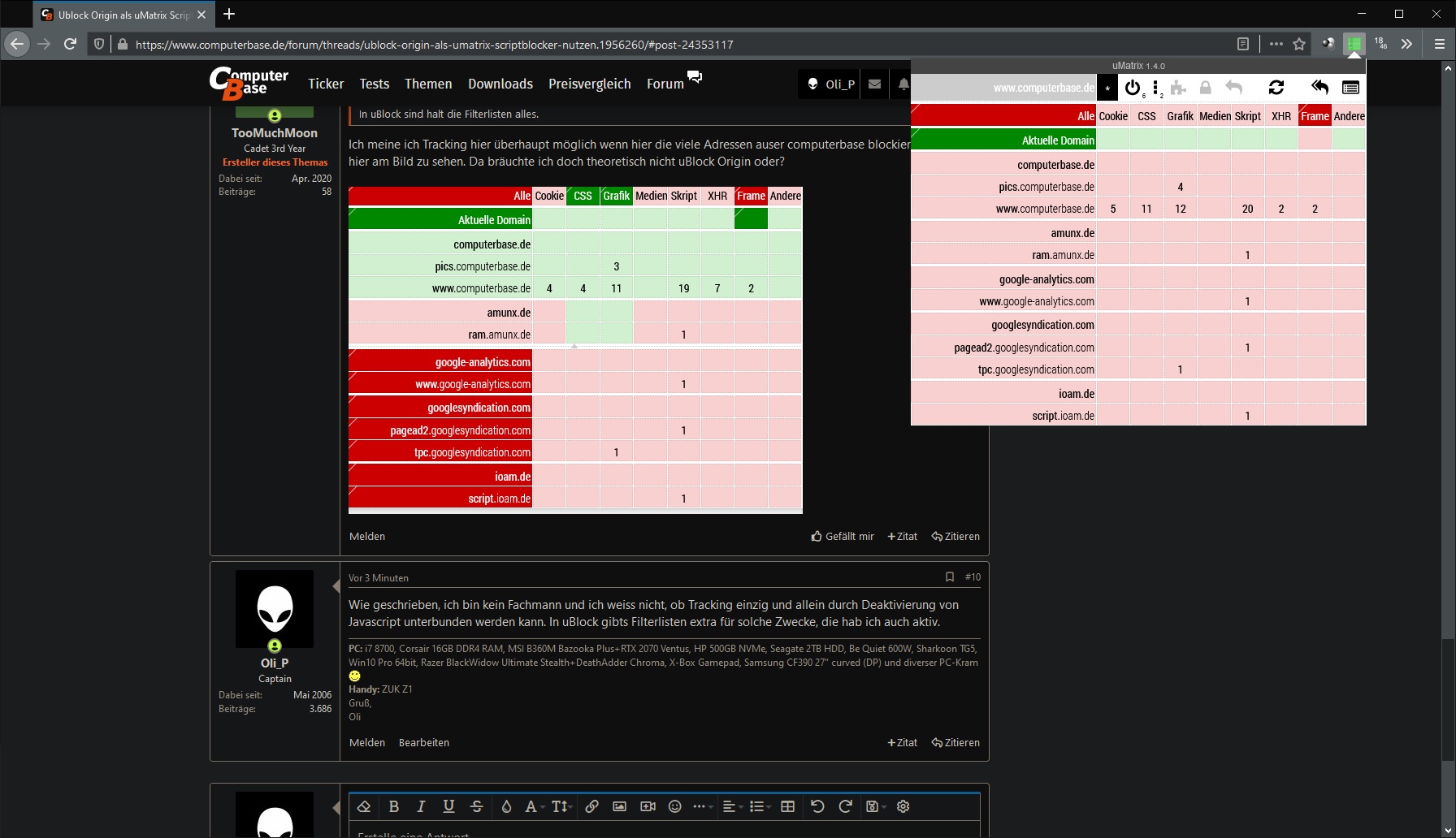
Task: Open the Forum menu item
Action: [x=665, y=84]
